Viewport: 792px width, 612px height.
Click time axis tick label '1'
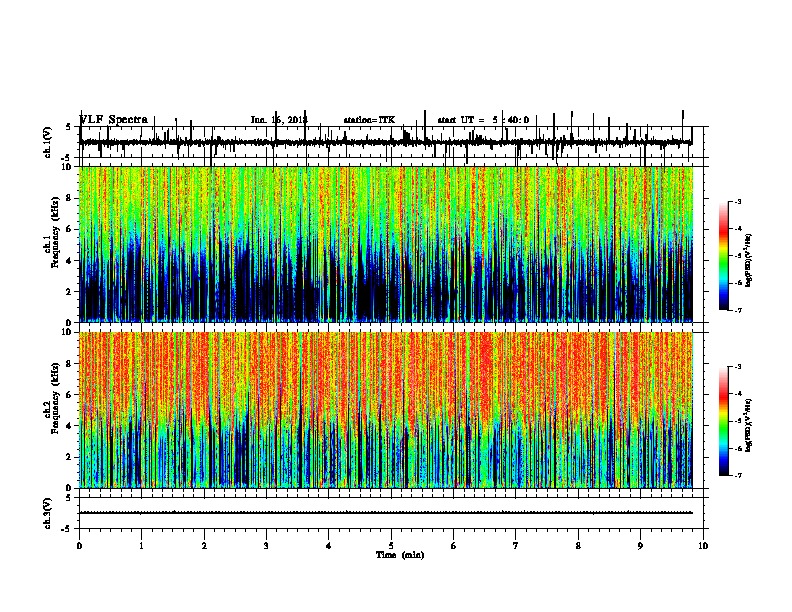click(141, 546)
